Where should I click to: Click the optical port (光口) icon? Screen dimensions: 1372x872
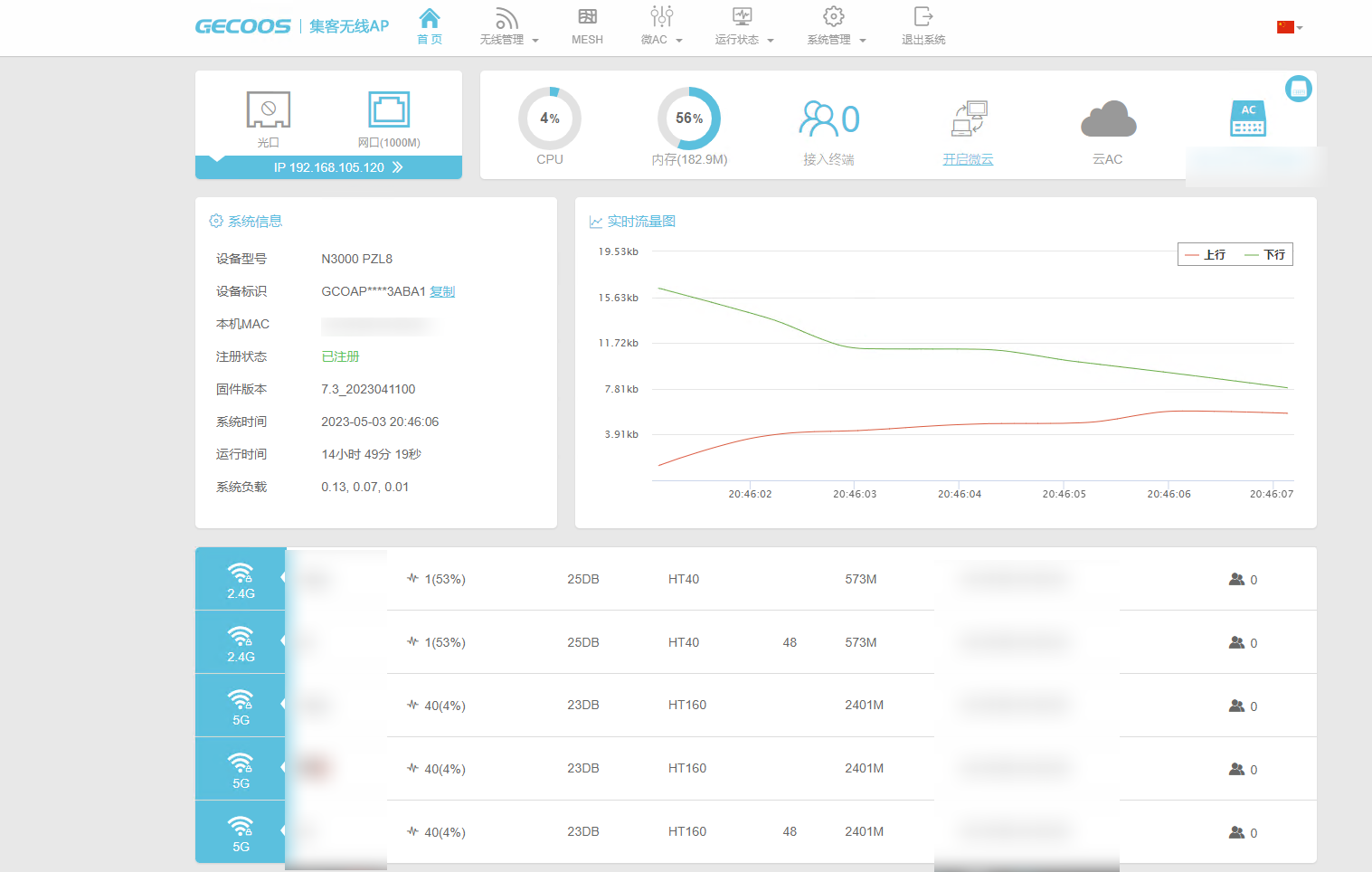pos(269,110)
